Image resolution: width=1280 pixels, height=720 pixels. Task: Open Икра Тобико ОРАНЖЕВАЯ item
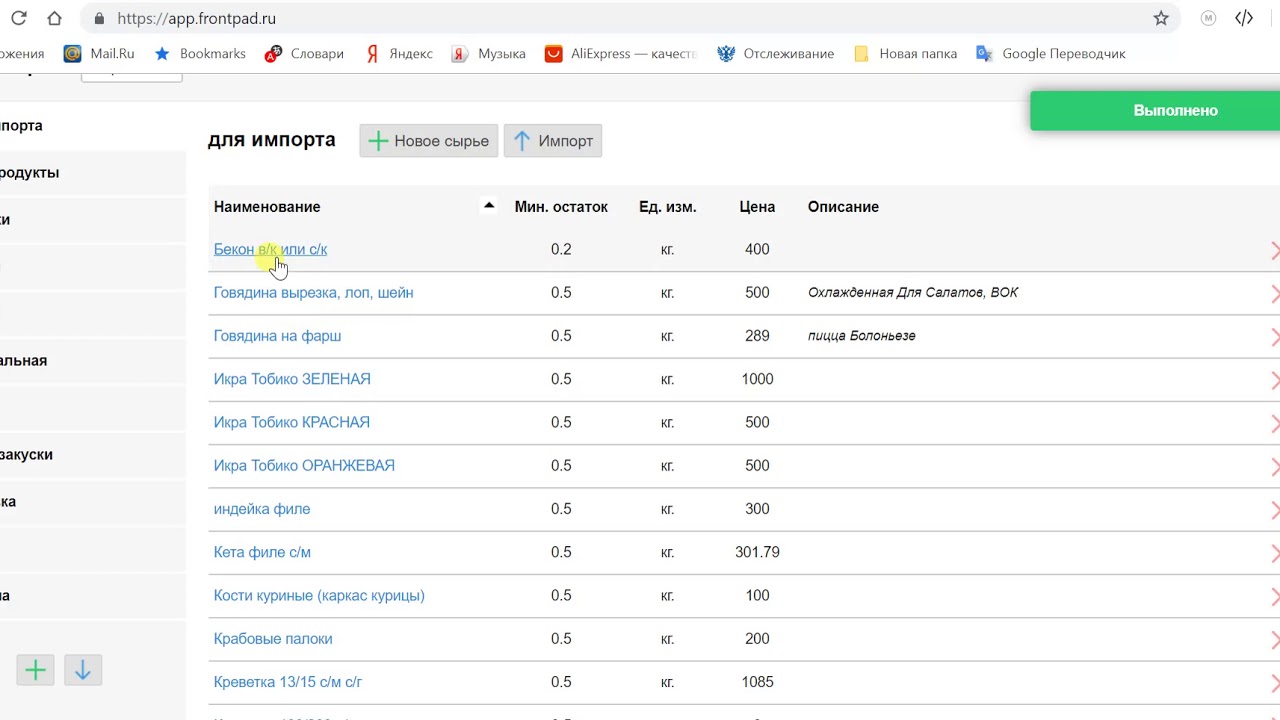coord(304,466)
